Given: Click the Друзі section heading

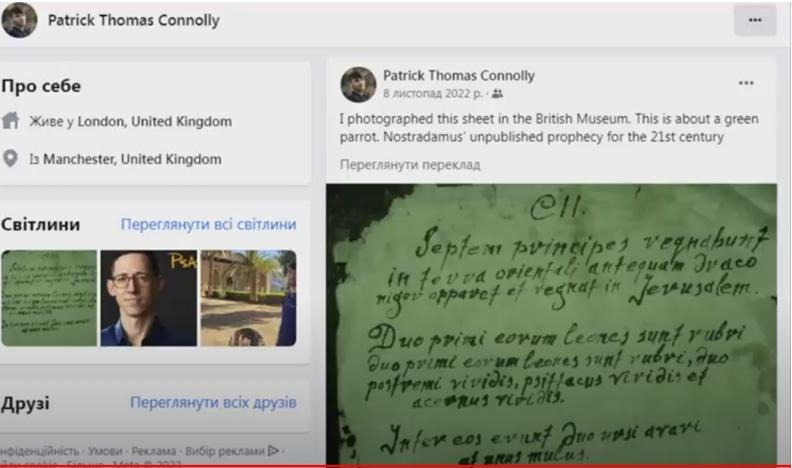Looking at the screenshot, I should coord(25,403).
